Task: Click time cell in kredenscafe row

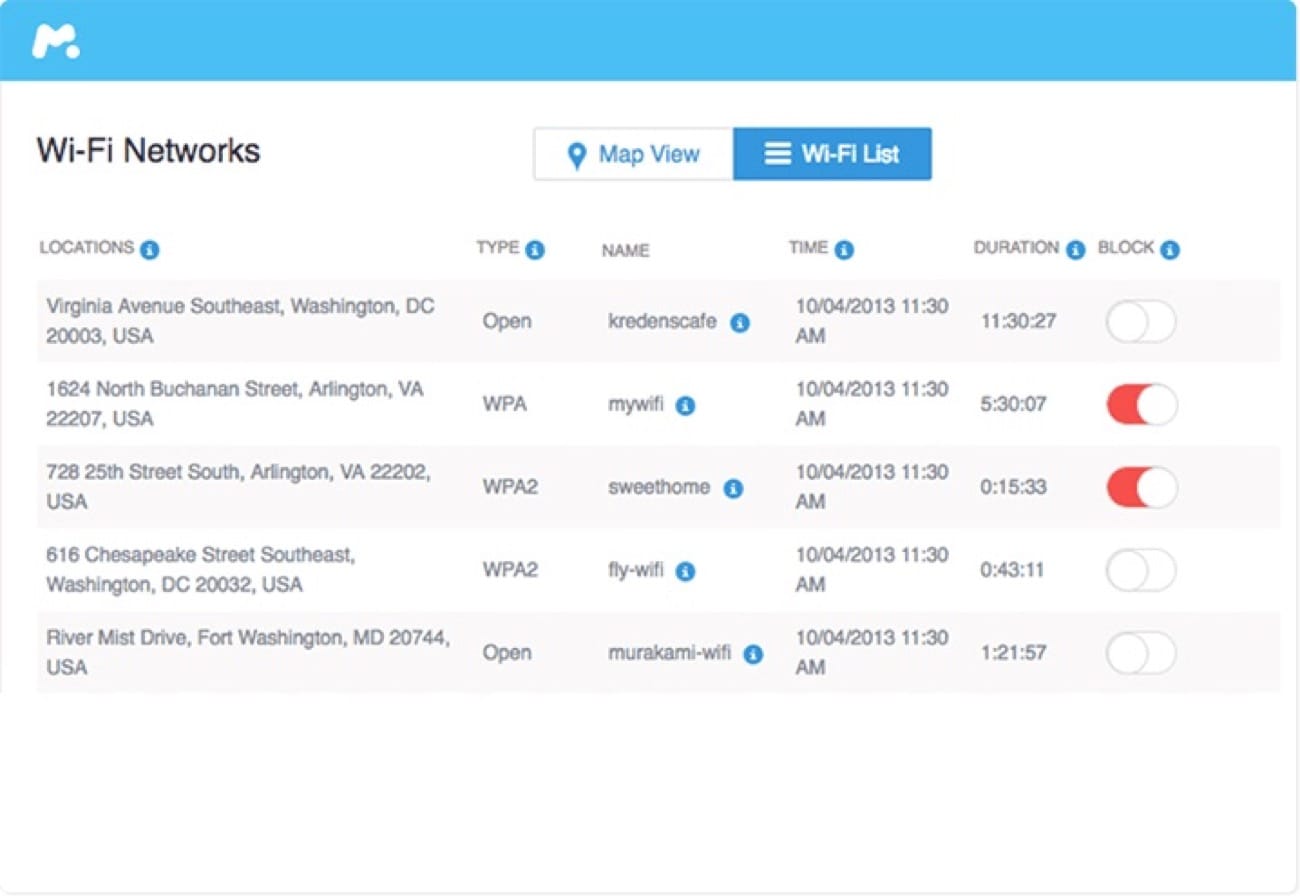Action: tap(872, 321)
